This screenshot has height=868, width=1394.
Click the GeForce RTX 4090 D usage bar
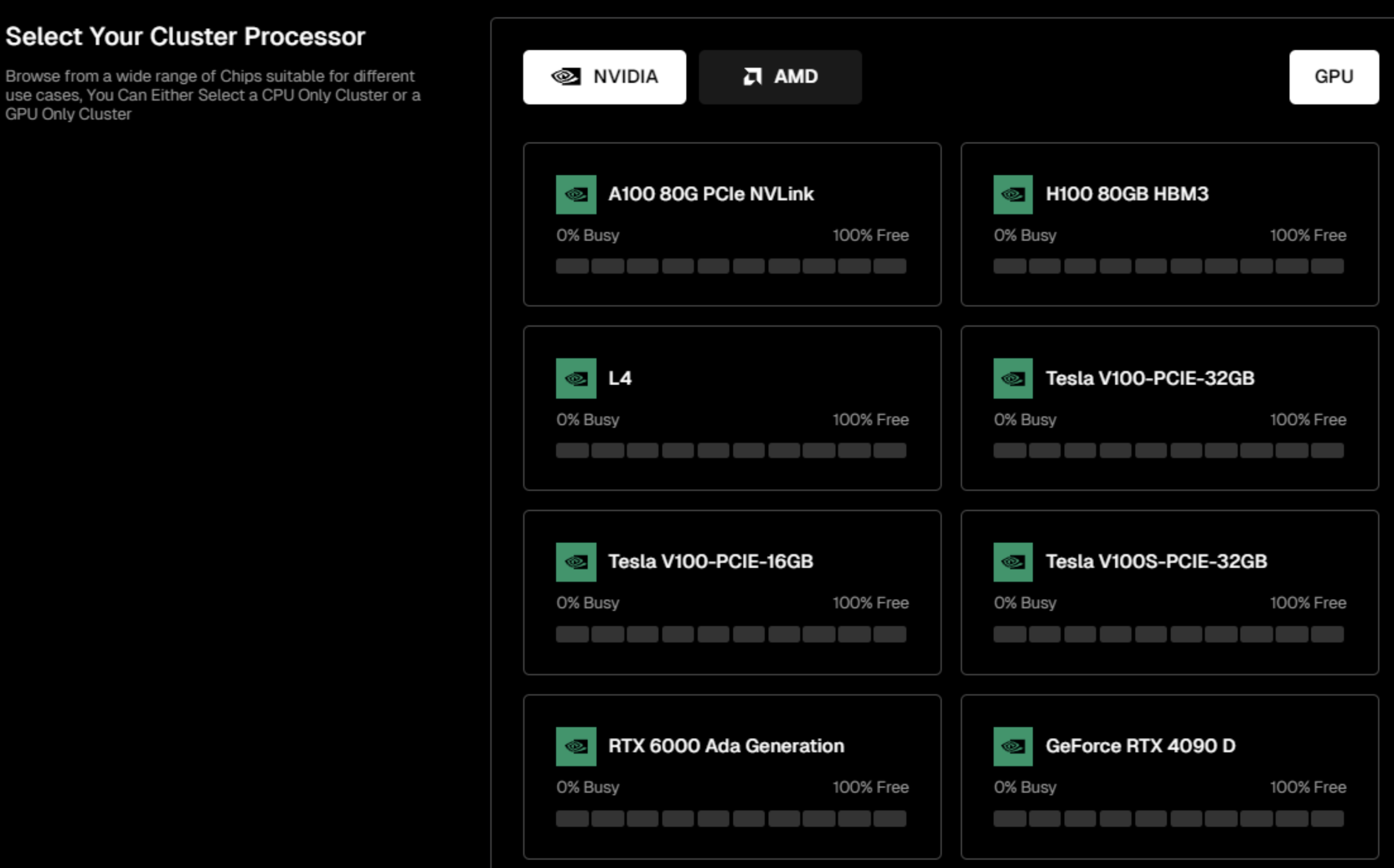pos(1169,819)
